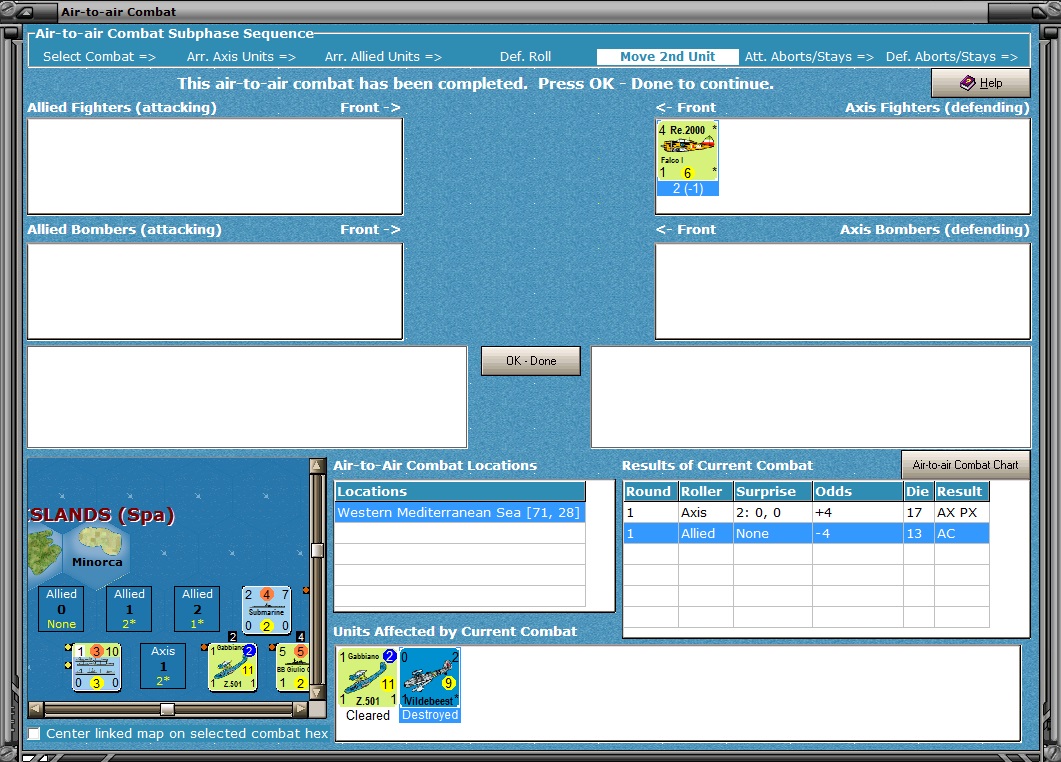Select the Arr. Allied Units subphase step
Viewport: 1061px width, 762px height.
tap(383, 57)
